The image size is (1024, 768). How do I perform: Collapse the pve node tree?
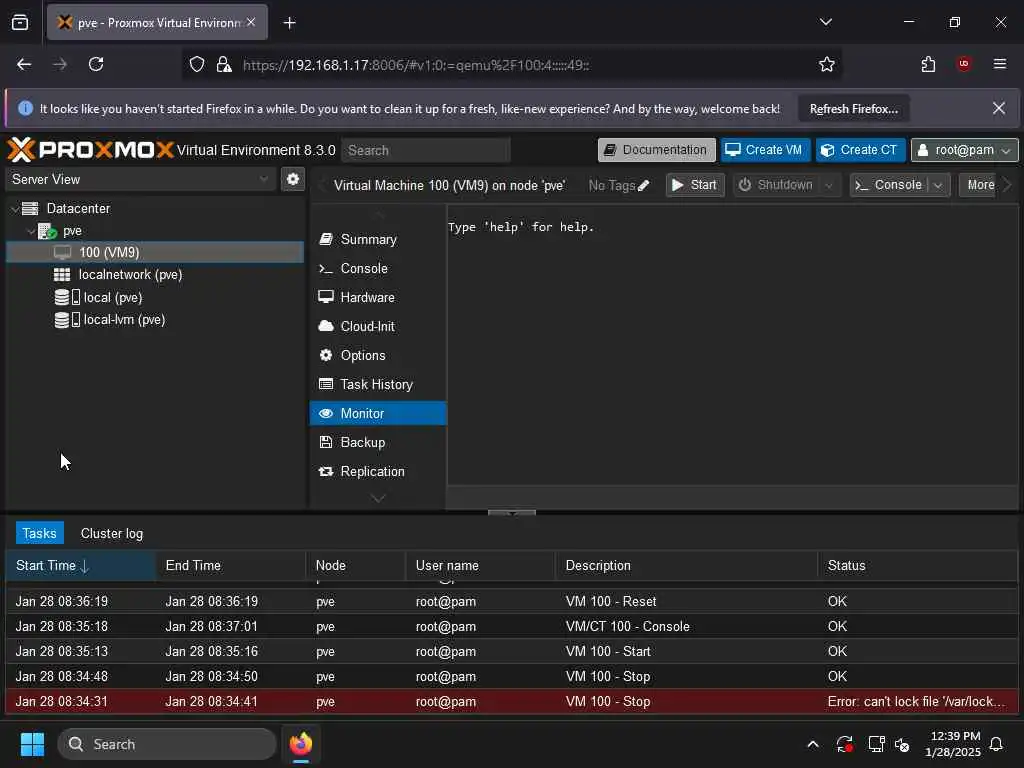click(x=31, y=231)
